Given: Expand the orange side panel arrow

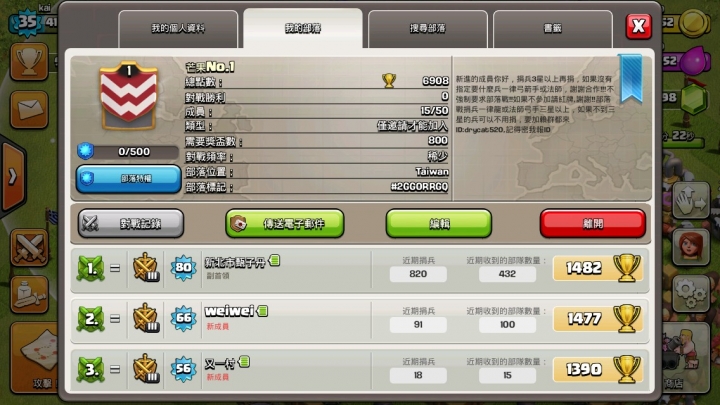Looking at the screenshot, I should click(13, 177).
